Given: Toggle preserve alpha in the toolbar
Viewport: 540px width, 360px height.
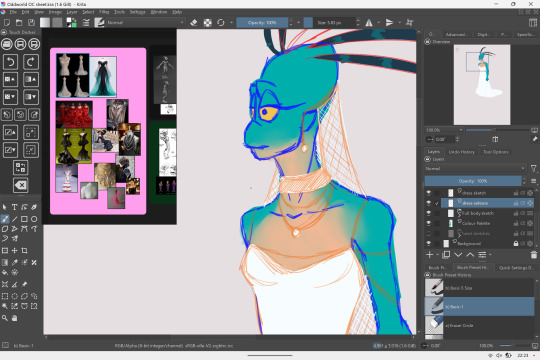Looking at the screenshot, I should [x=208, y=23].
